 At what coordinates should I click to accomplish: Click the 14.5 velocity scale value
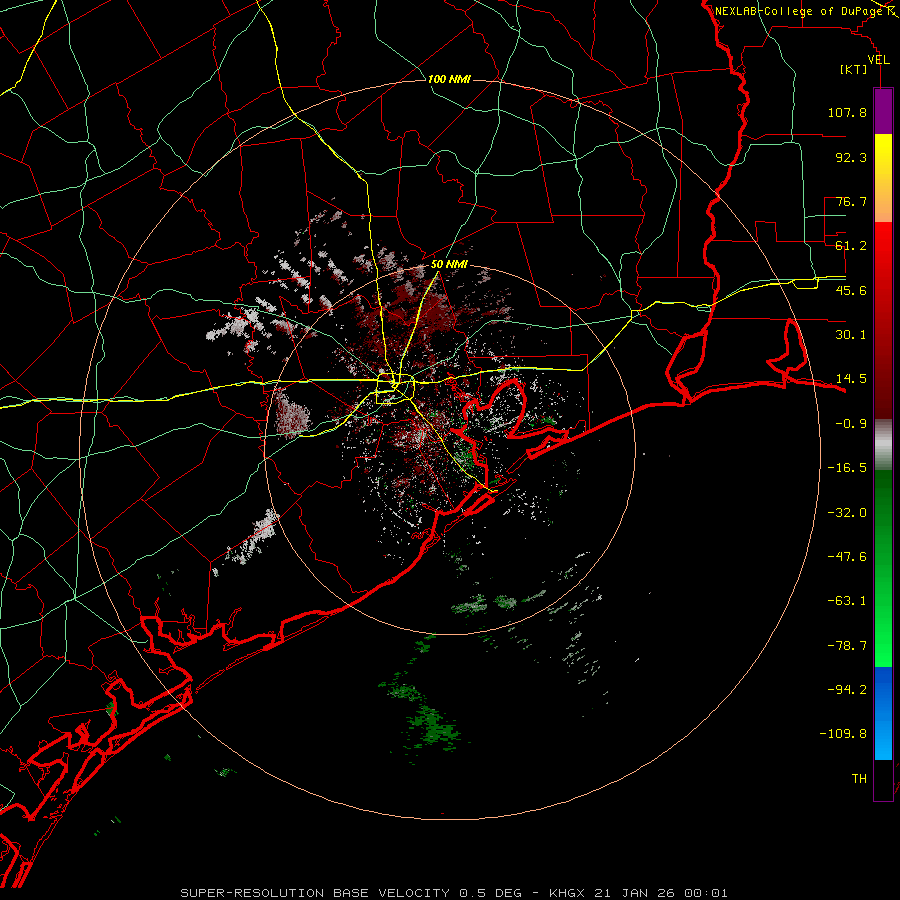click(851, 379)
